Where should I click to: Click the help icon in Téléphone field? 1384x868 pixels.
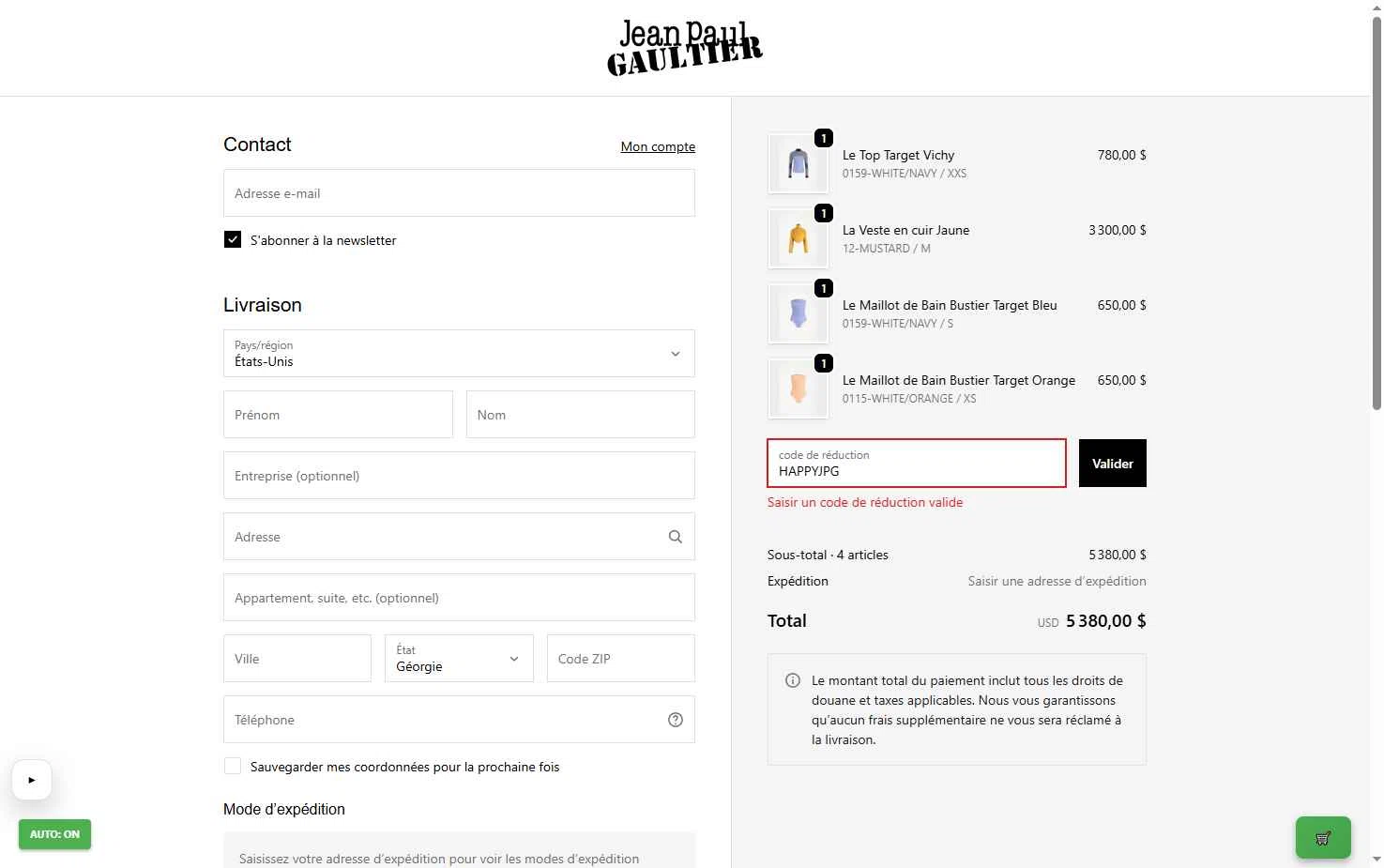[676, 720]
